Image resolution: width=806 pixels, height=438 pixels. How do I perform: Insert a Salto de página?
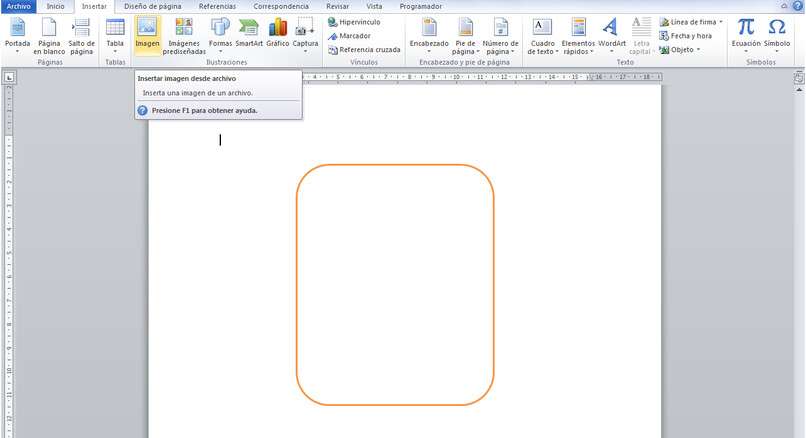(81, 36)
